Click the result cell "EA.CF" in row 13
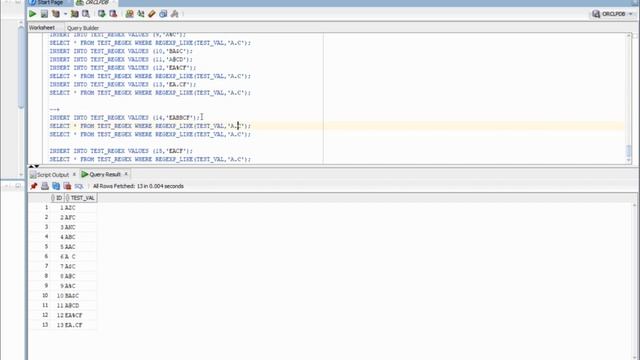The width and height of the screenshot is (640, 360). [x=81, y=325]
